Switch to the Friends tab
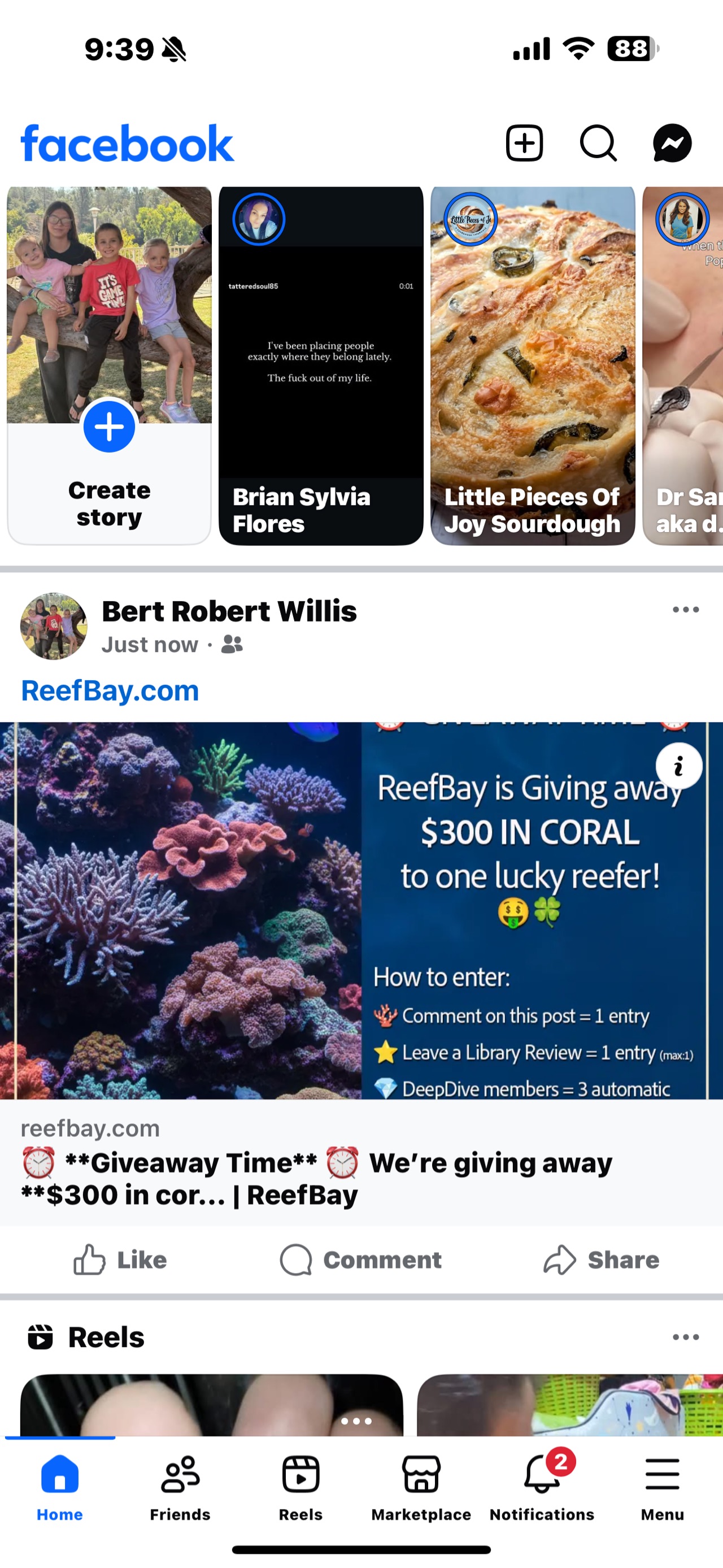The image size is (723, 1568). (x=180, y=1487)
